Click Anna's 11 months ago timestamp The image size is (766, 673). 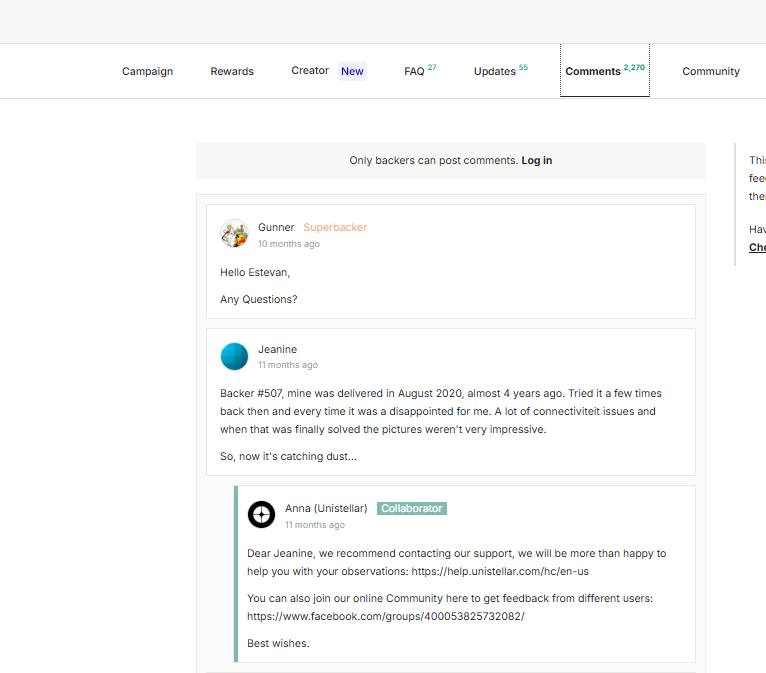tap(315, 525)
